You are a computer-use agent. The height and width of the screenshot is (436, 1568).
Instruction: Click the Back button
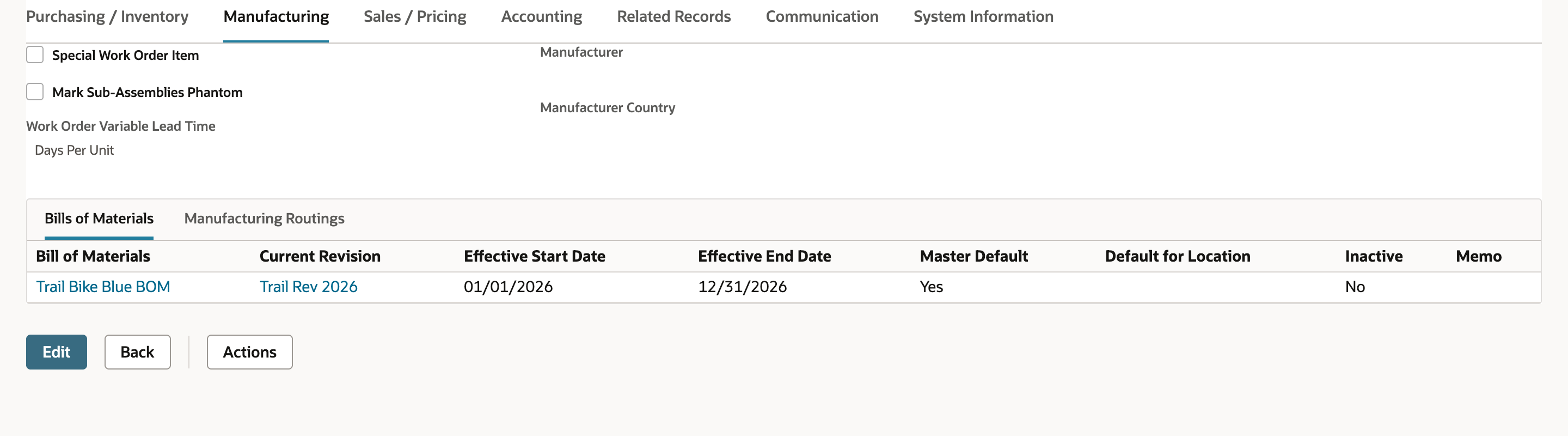click(138, 352)
